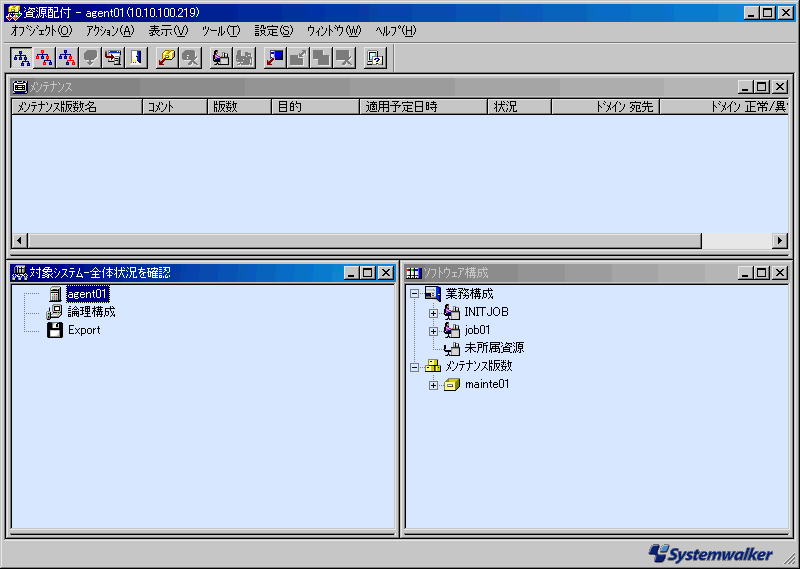Expand the INITJOB tree node
800x569 pixels.
point(433,313)
